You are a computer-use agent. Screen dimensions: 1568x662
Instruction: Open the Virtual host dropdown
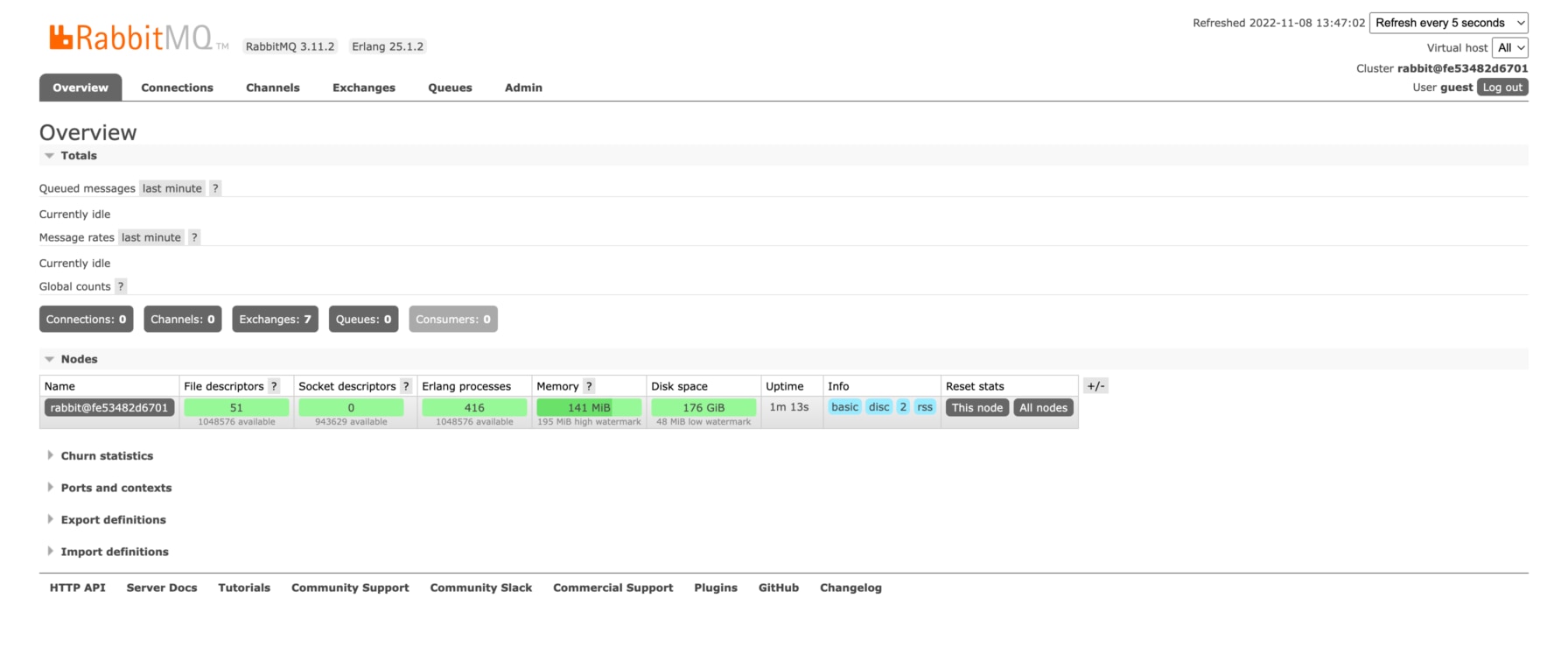(1510, 48)
